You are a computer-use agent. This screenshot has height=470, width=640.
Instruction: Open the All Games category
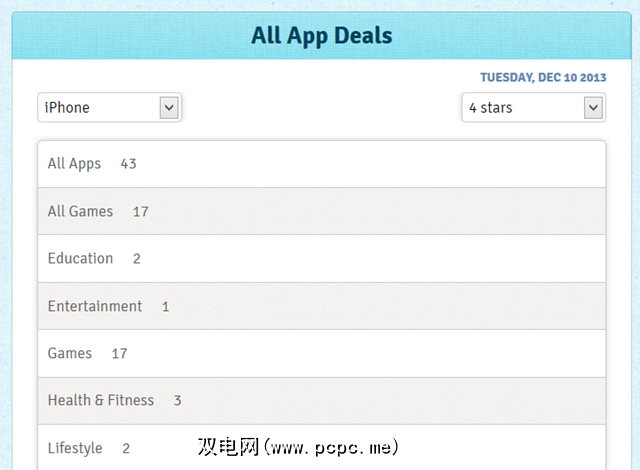pos(80,211)
